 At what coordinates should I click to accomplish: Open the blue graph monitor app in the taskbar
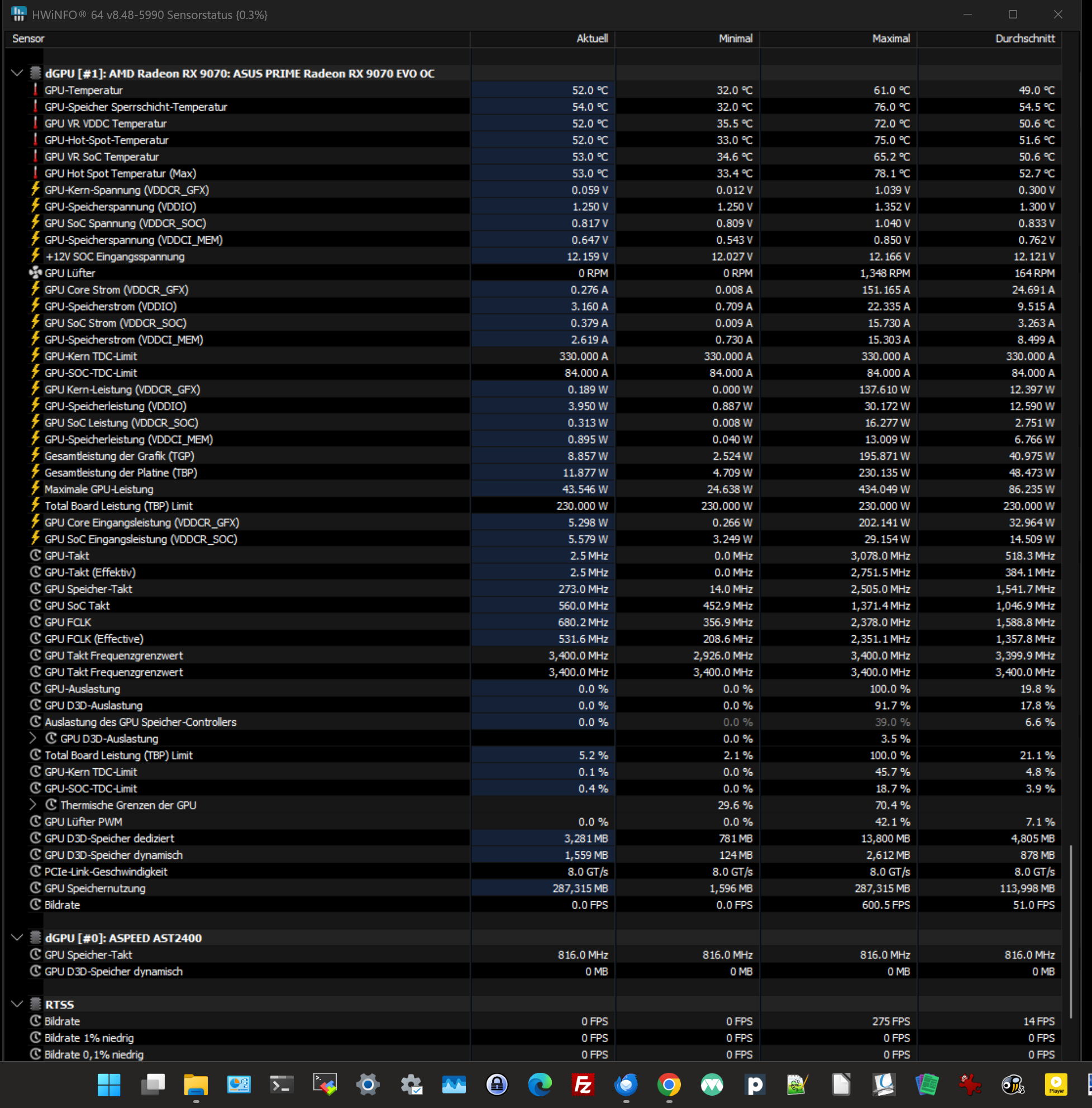point(454,1085)
